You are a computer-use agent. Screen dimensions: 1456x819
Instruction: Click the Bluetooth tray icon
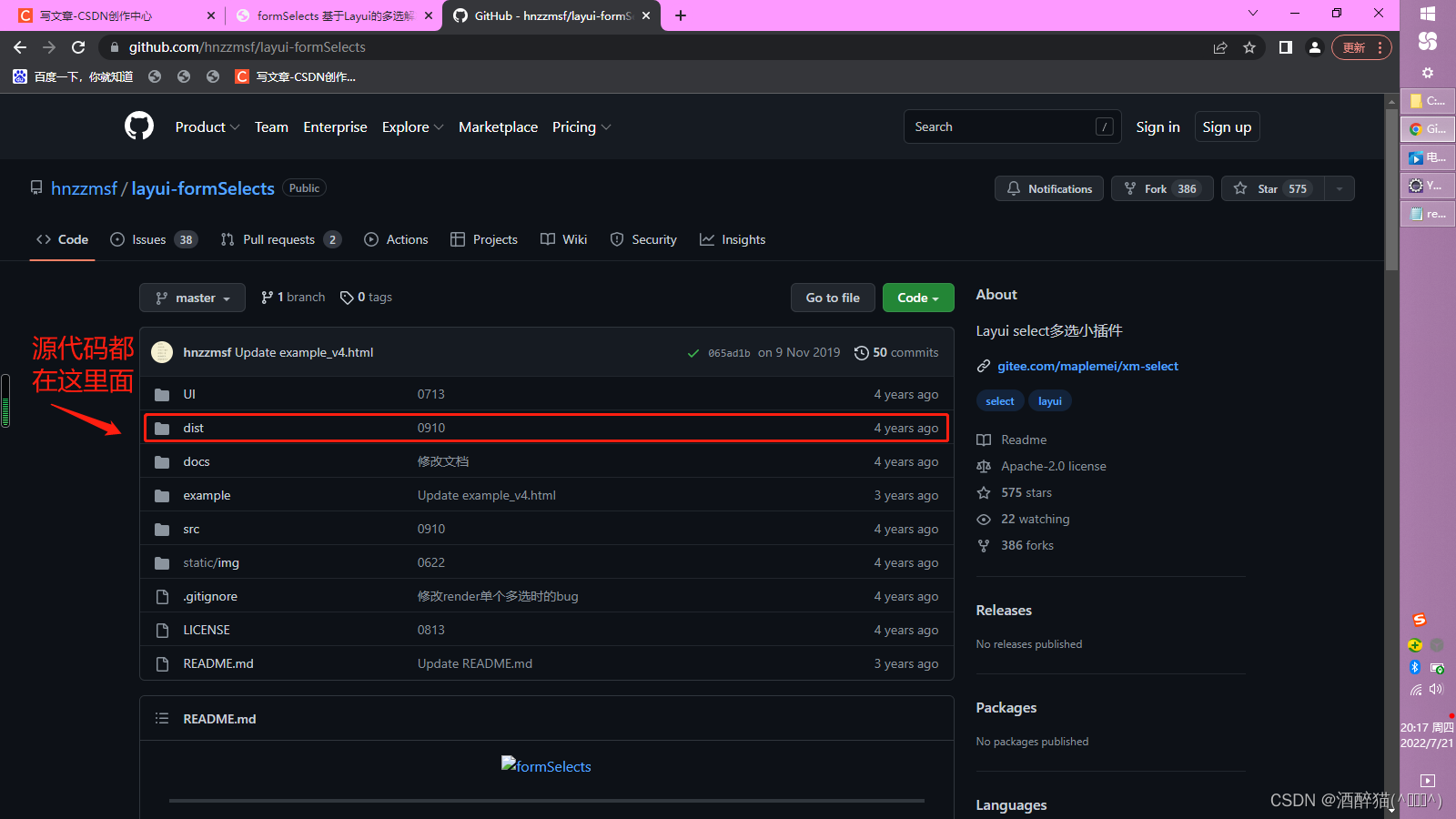pyautogui.click(x=1415, y=667)
